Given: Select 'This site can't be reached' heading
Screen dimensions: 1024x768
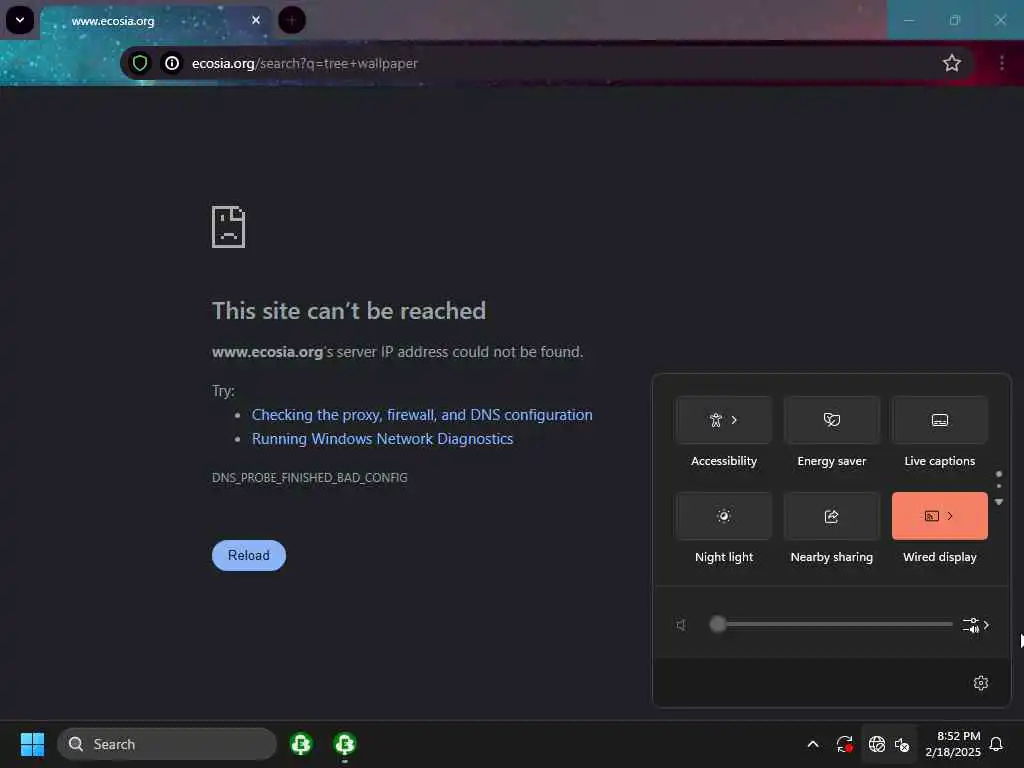Looking at the screenshot, I should (x=349, y=311).
